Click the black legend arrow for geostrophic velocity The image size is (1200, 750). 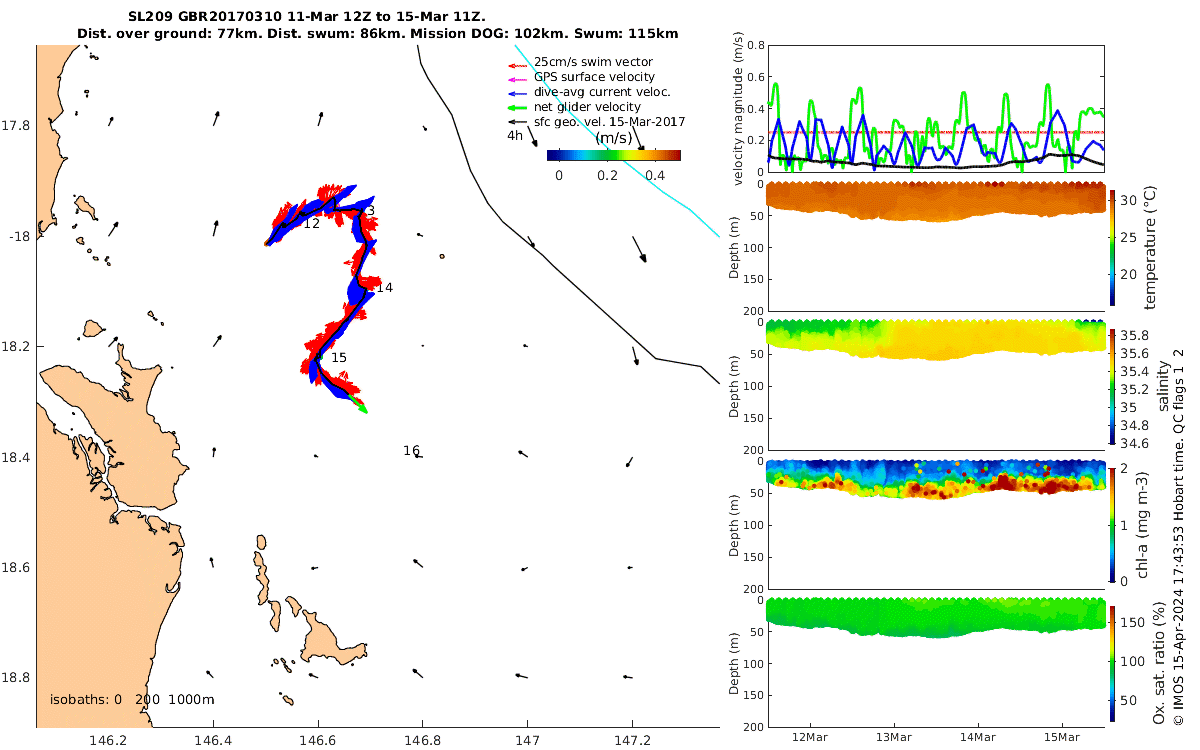518,121
